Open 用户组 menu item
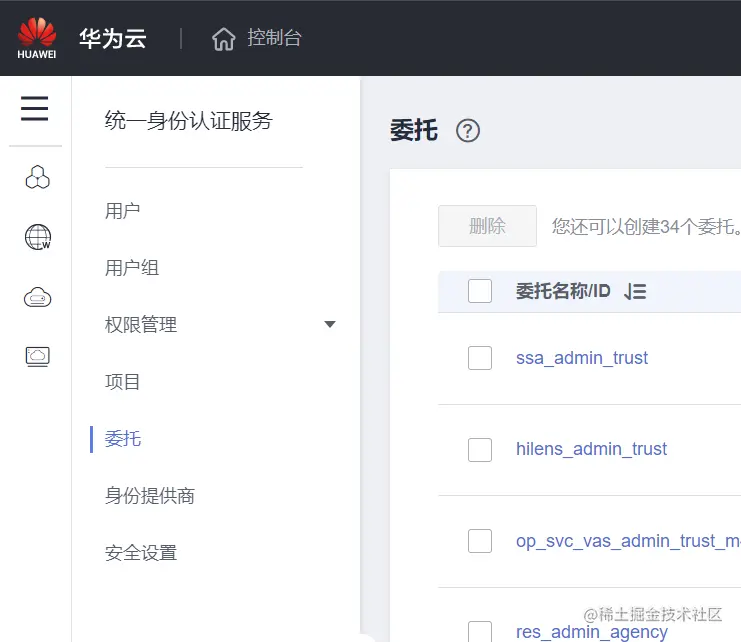The width and height of the screenshot is (741, 642). (x=132, y=268)
